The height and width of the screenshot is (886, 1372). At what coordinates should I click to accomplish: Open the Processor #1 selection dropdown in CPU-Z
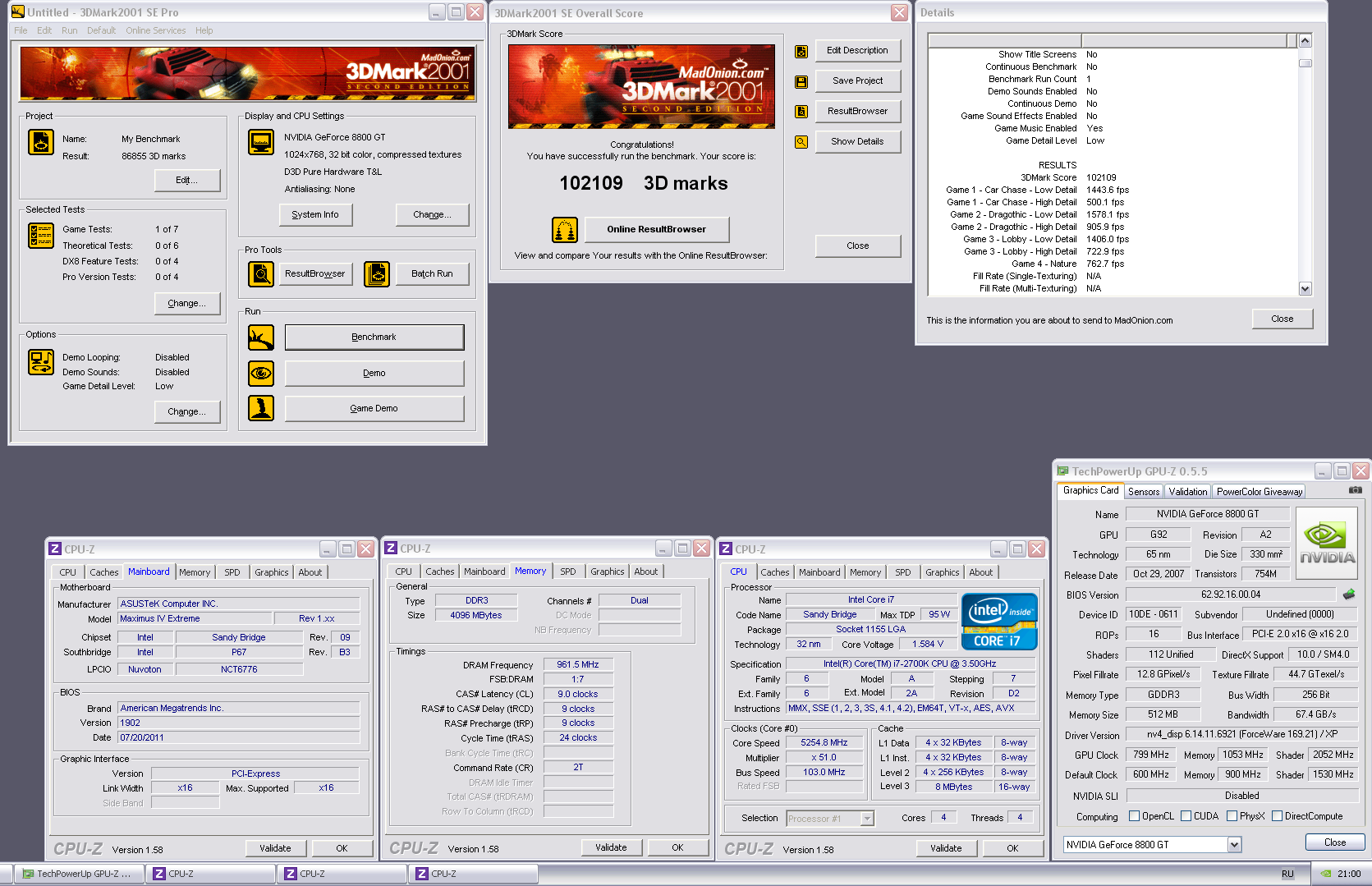click(867, 819)
